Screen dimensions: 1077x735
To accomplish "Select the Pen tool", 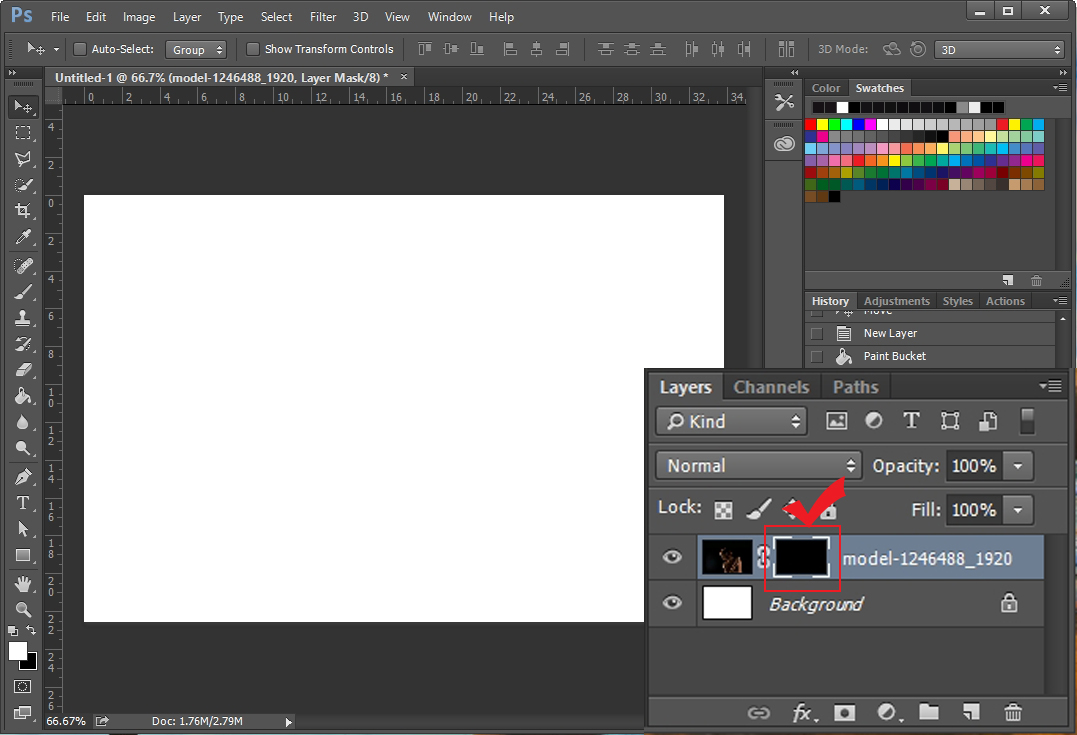I will click(23, 477).
